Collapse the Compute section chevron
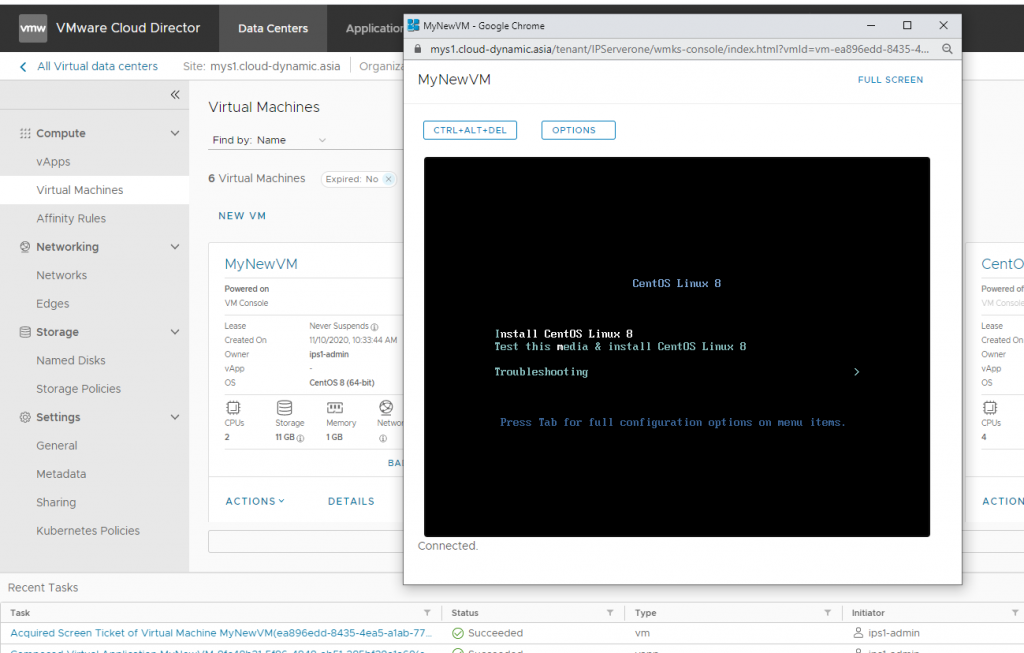 (175, 133)
